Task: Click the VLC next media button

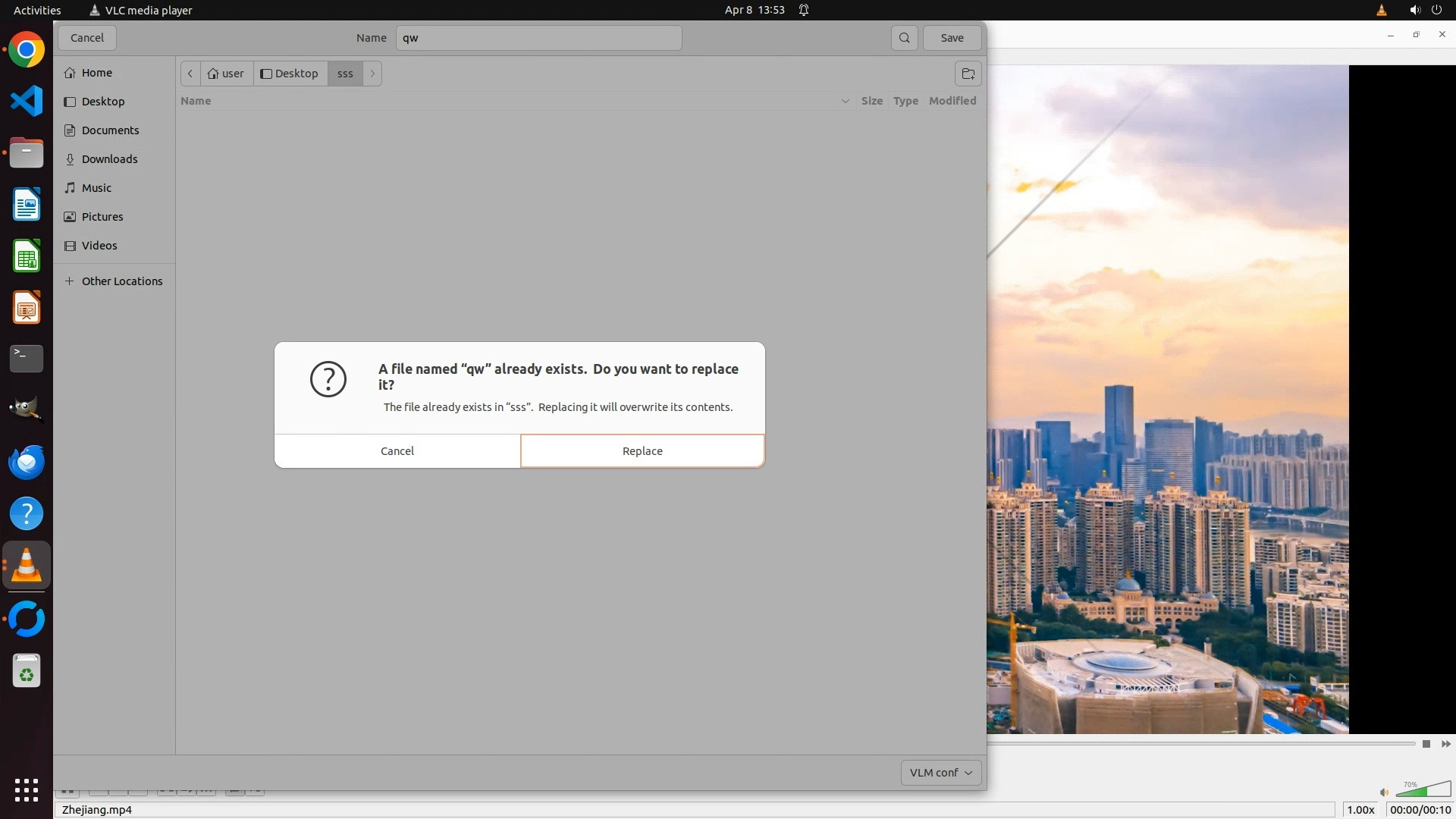Action: [x=1445, y=744]
